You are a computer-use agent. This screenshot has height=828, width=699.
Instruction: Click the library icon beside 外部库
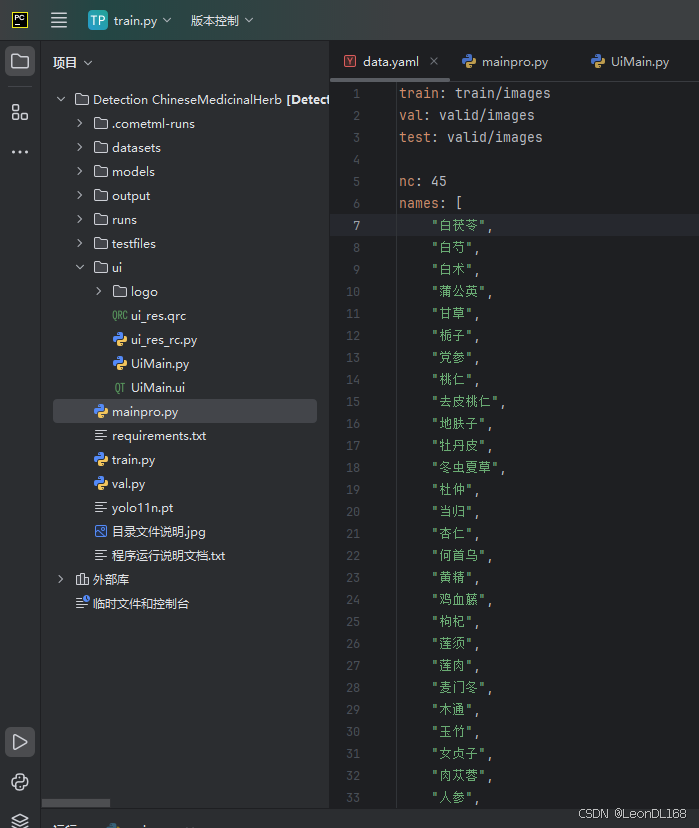pyautogui.click(x=82, y=579)
